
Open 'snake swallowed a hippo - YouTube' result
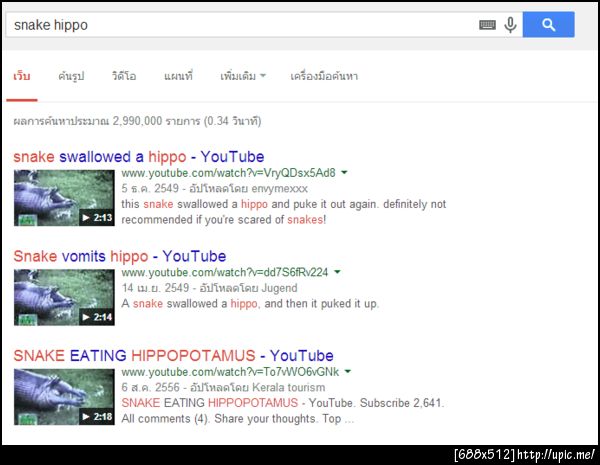[x=139, y=157]
